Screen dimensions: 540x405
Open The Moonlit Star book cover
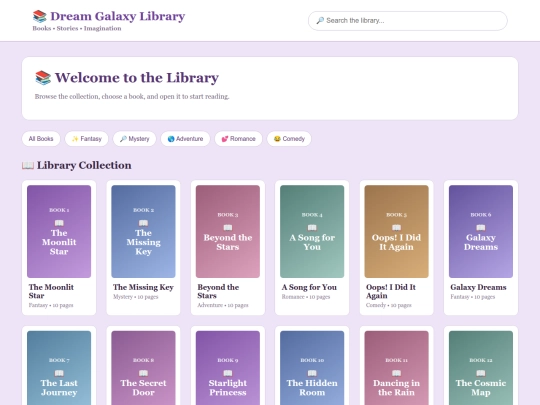[59, 231]
